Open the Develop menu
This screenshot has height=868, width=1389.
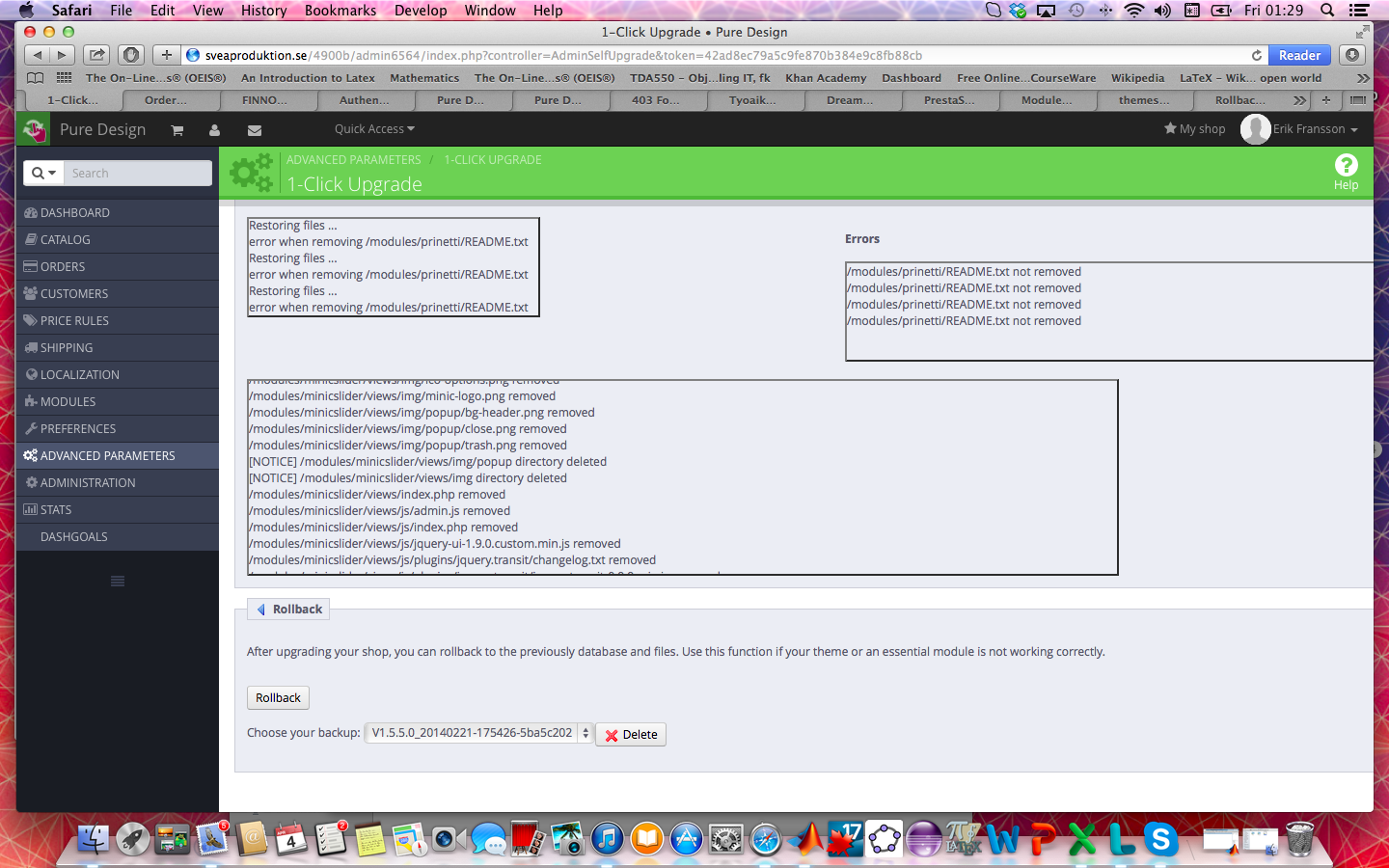(421, 11)
